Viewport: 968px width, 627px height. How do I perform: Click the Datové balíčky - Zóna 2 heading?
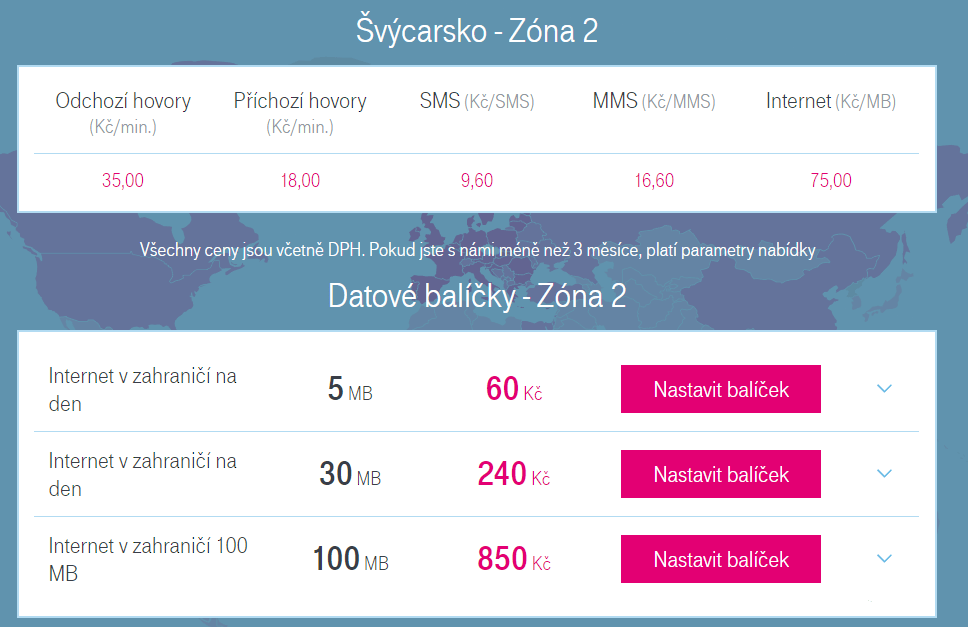tap(477, 296)
